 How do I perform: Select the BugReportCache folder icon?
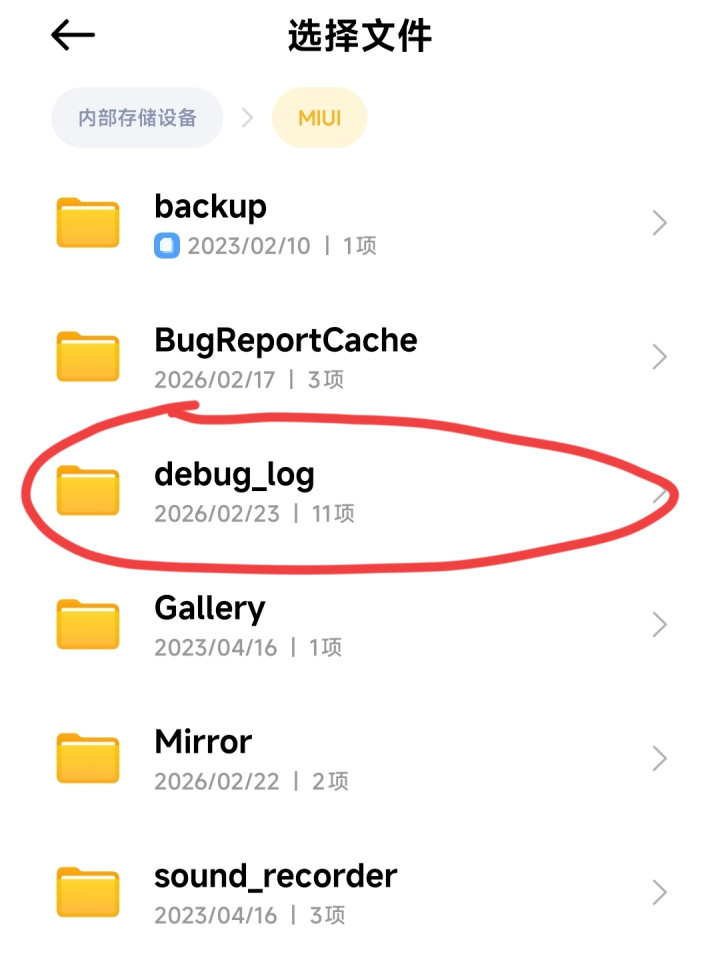[x=88, y=356]
